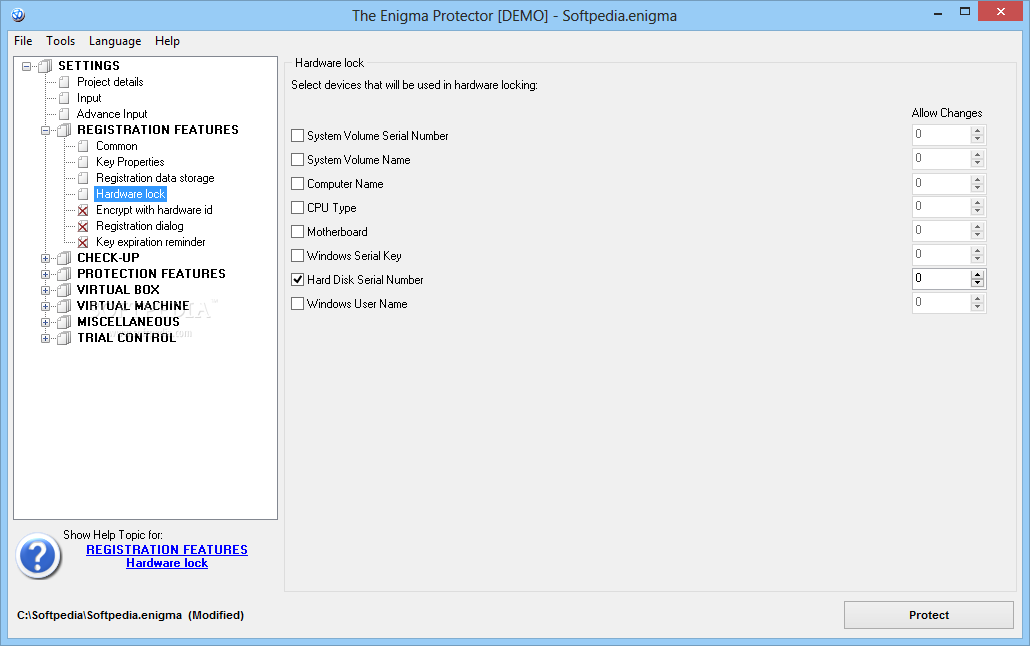Open the Tools menu
Screen dimensions: 1030x646
[60, 41]
